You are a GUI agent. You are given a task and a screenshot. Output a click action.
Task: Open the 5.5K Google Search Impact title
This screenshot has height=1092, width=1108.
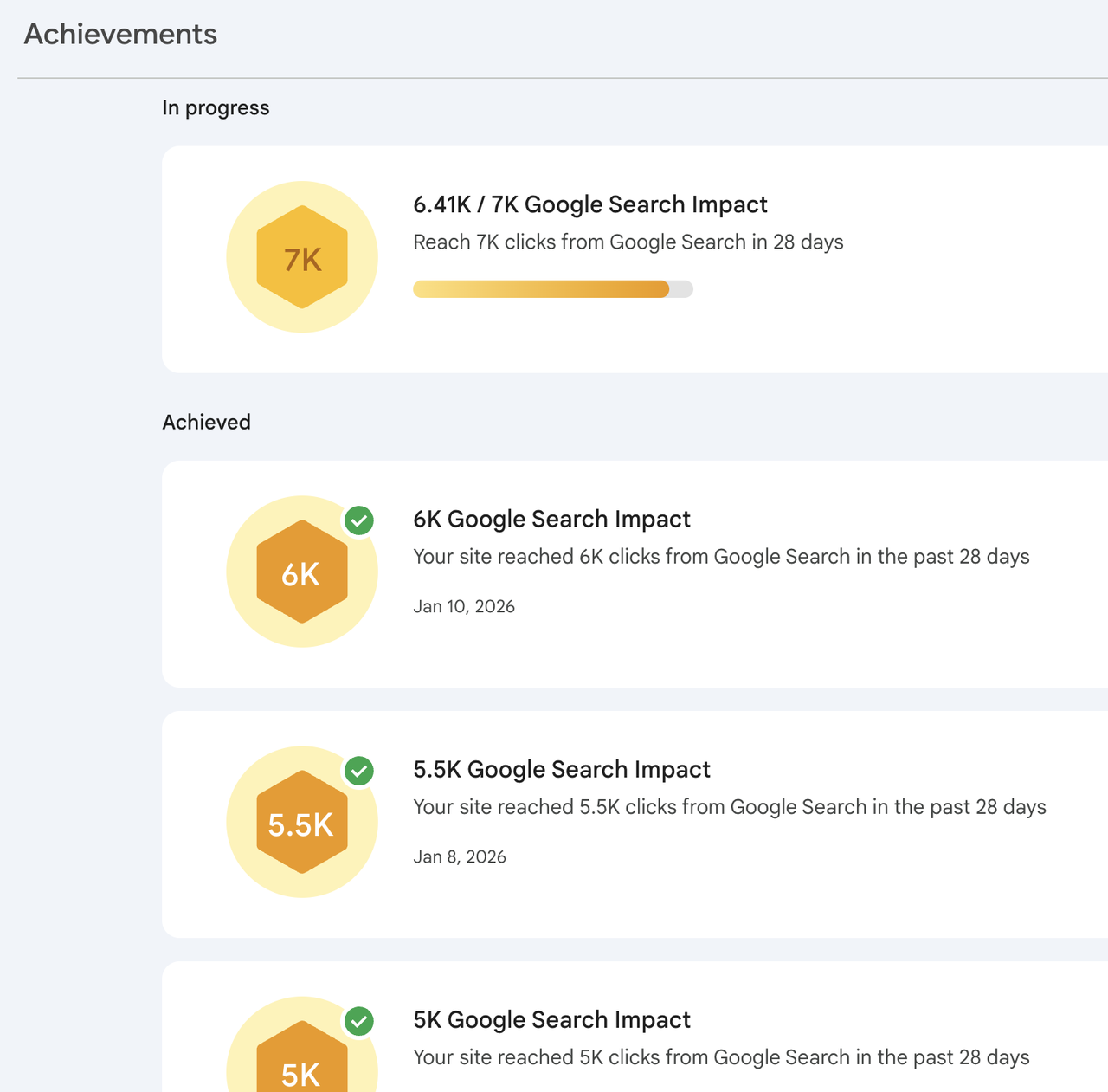coord(561,770)
